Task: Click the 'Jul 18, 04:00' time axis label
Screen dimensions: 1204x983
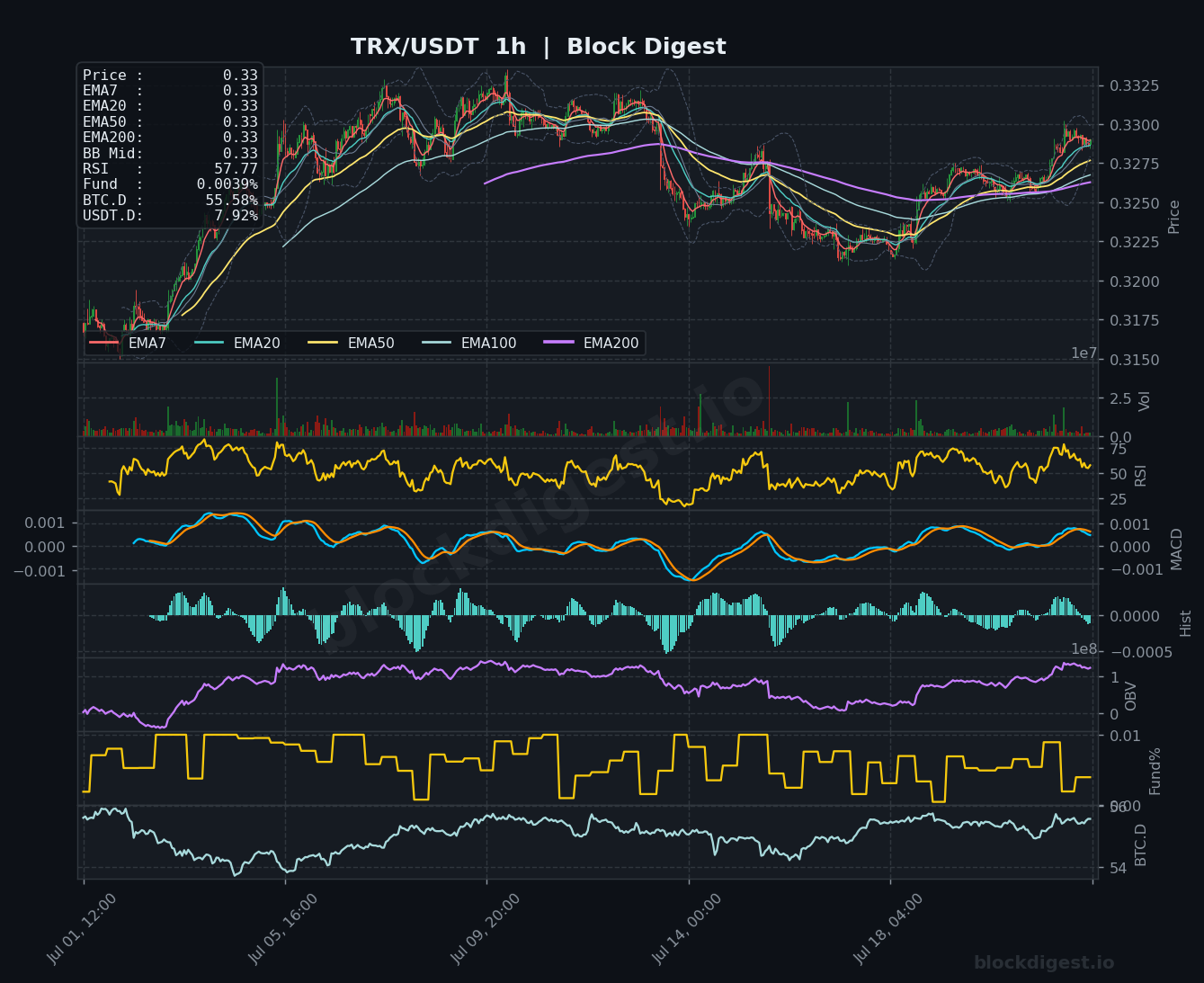Action: [x=888, y=929]
